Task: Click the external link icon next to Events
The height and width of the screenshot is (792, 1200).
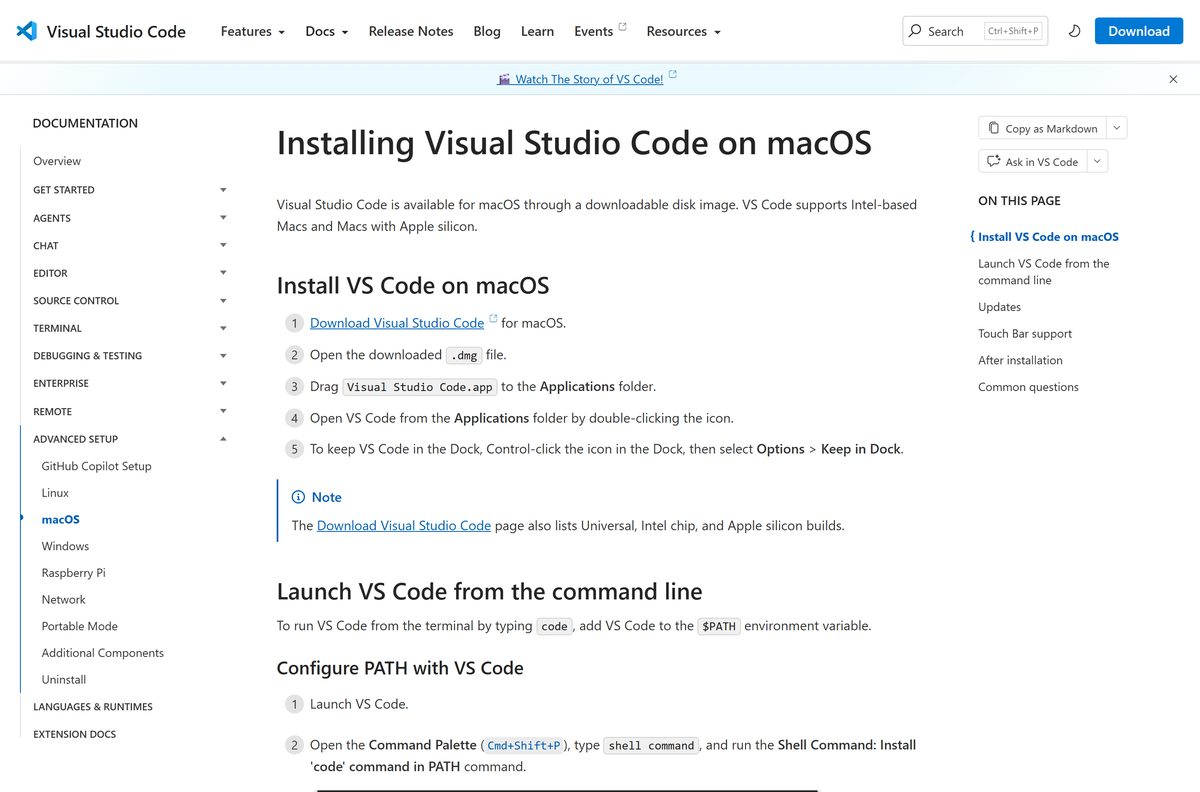Action: (623, 26)
